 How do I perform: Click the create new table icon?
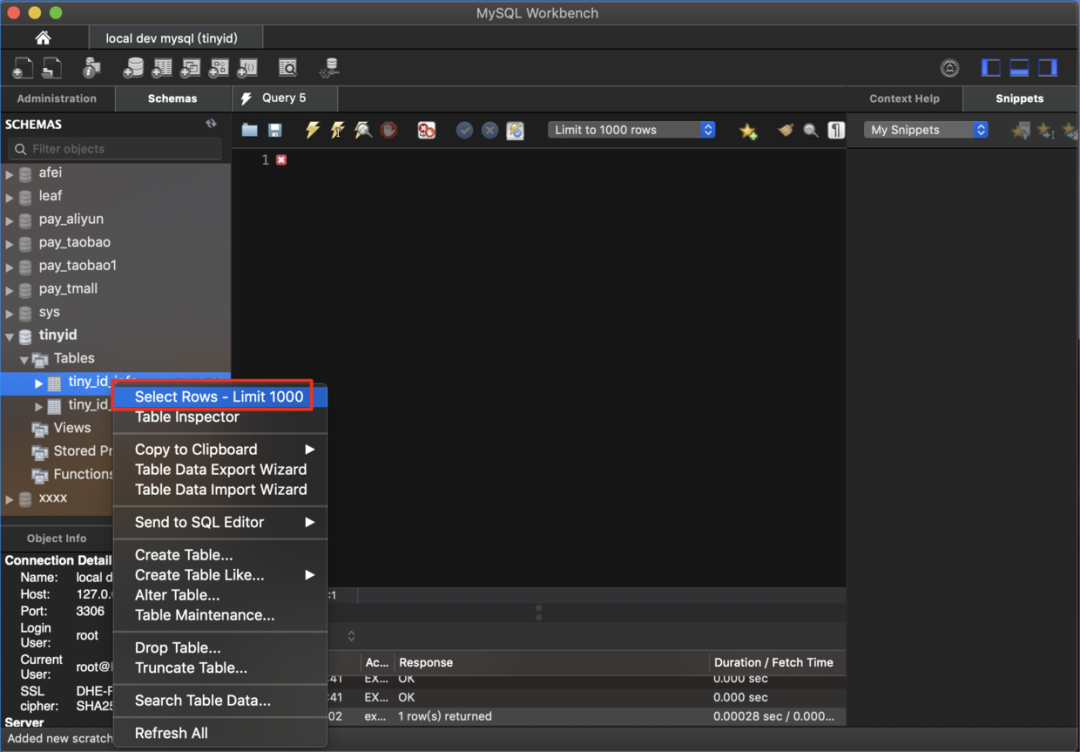(x=162, y=67)
